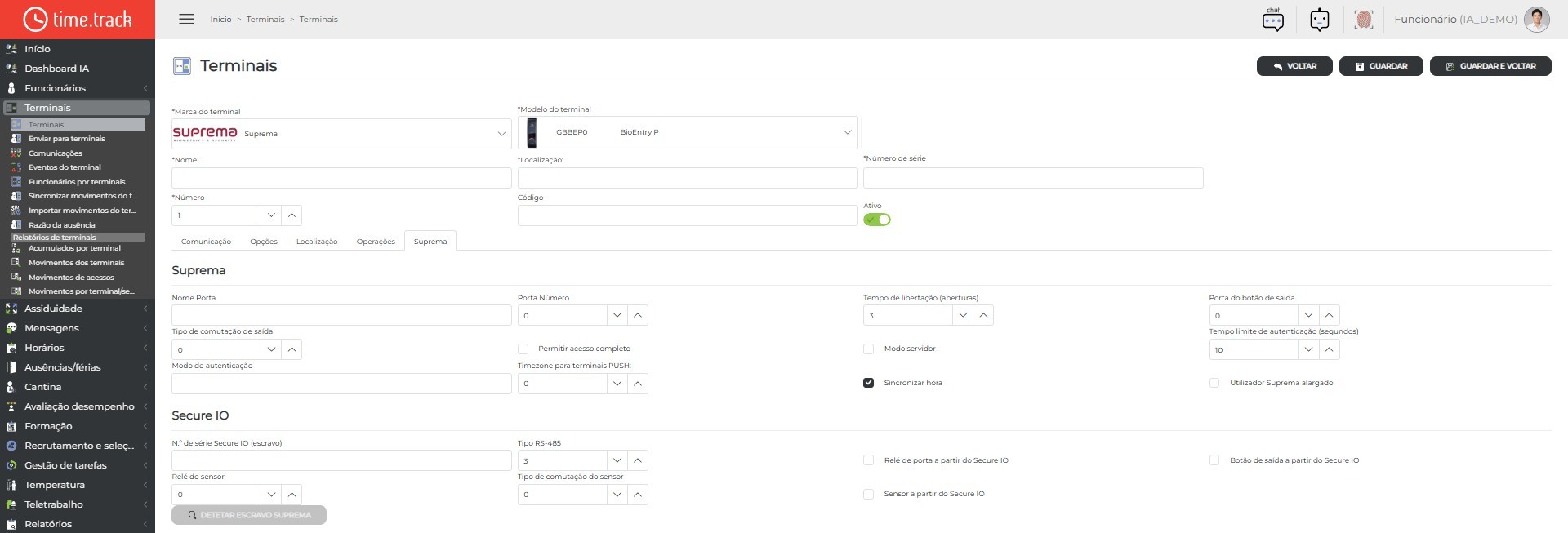Open the chat icon in header
1568x533 pixels.
(1273, 19)
